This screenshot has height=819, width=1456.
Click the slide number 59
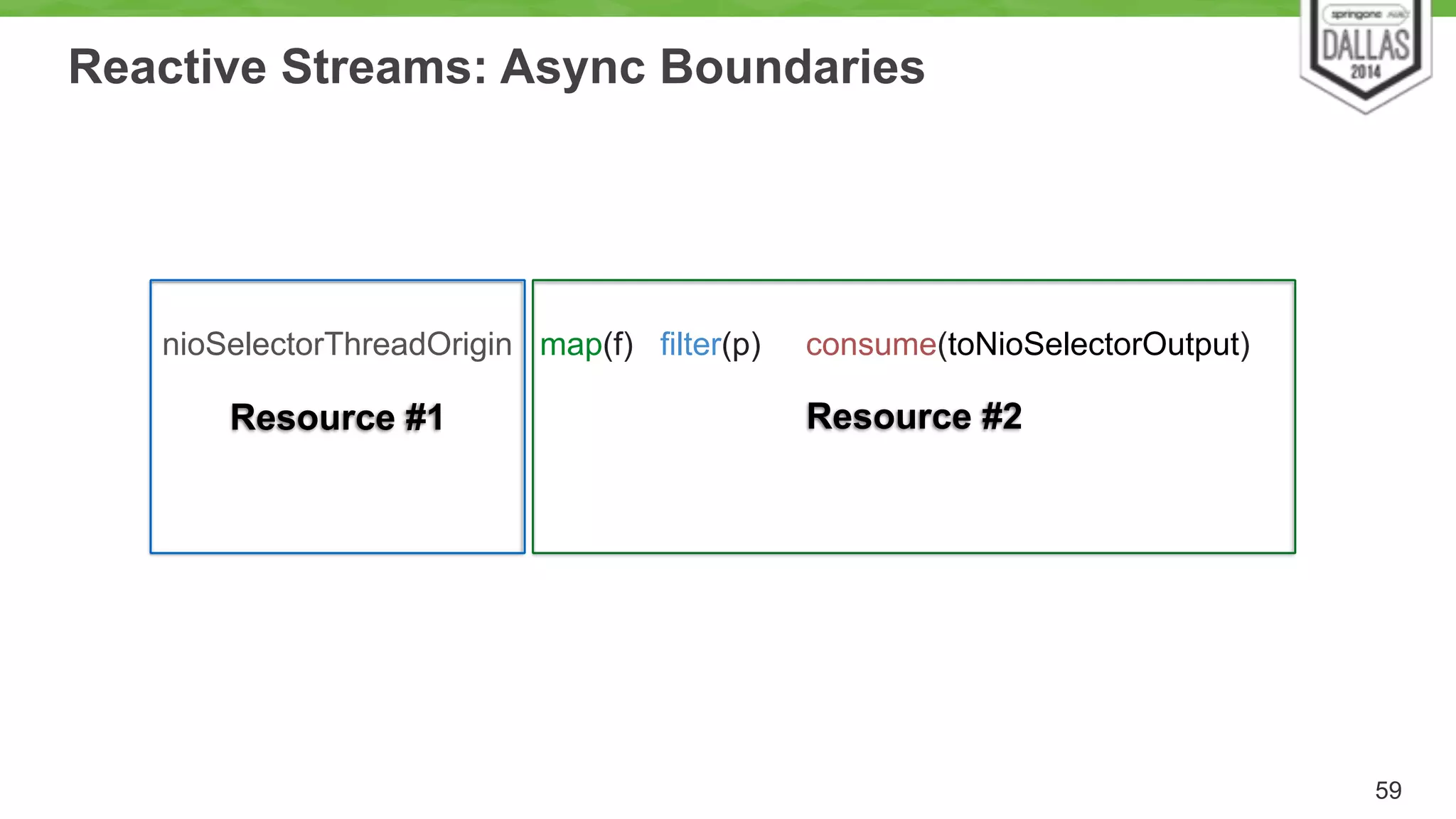(x=1388, y=790)
